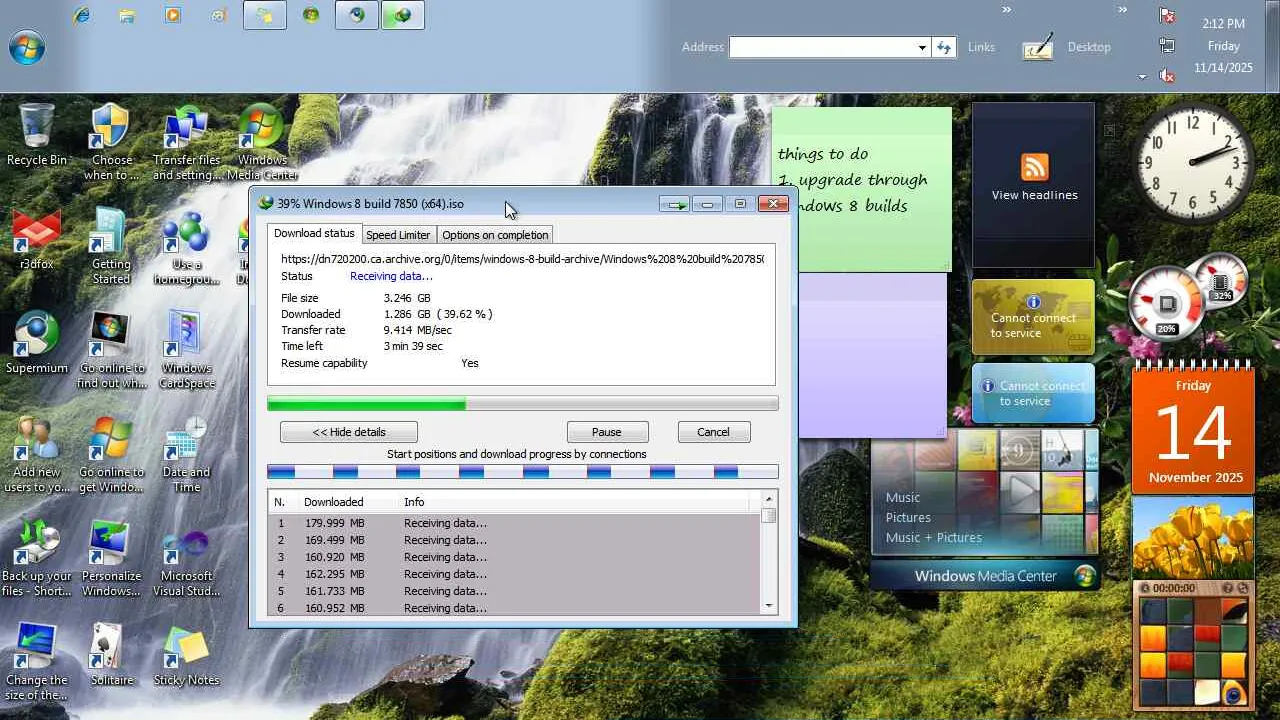Screen dimensions: 1280x720
Task: Click the Action Center flag tray icon
Action: 1167,15
